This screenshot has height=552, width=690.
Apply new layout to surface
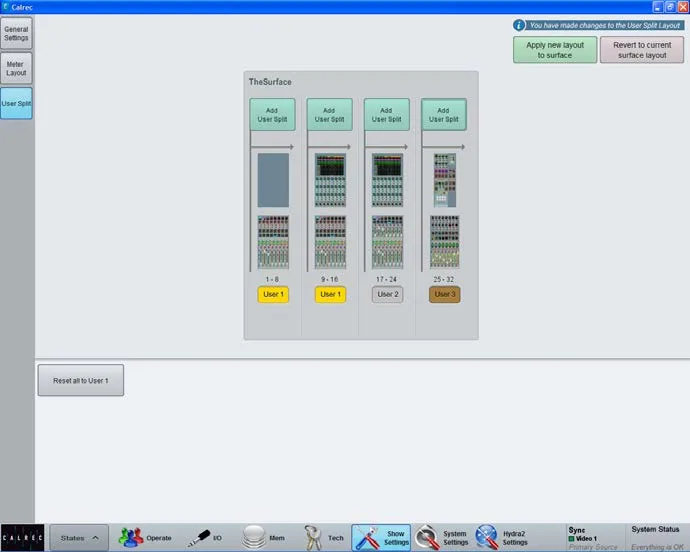(x=555, y=50)
